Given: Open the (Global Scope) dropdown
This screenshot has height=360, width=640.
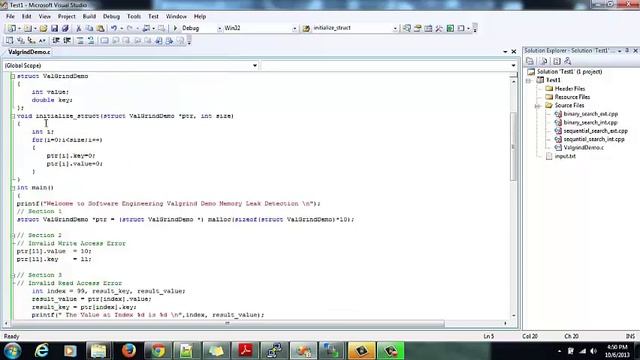Looking at the screenshot, I should coord(255,65).
